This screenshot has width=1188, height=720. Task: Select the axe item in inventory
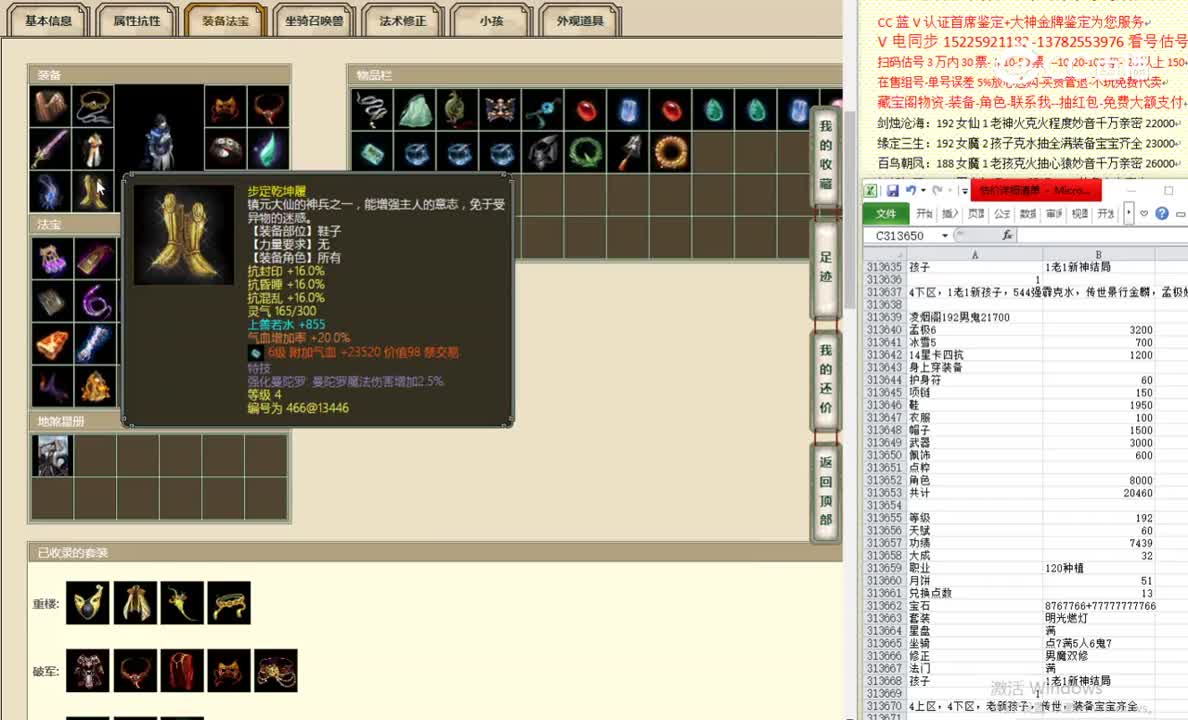628,153
